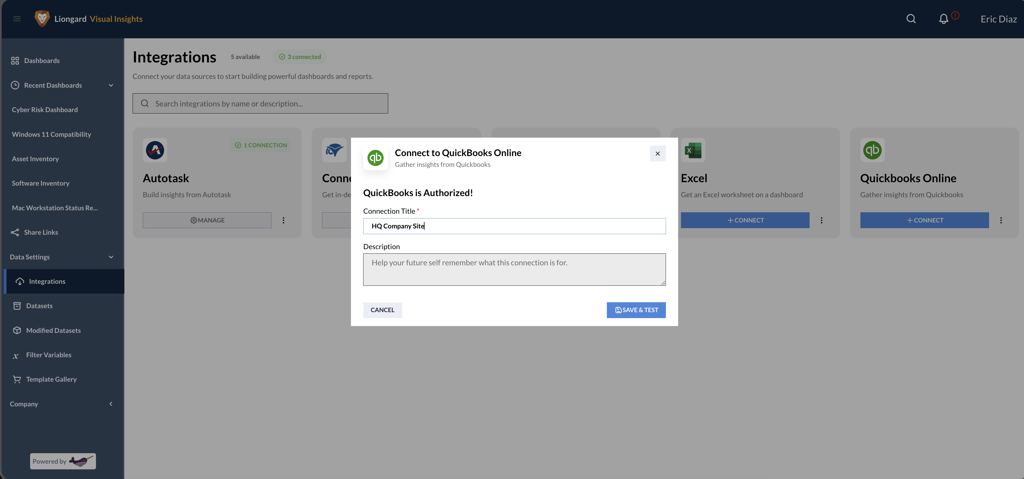Collapse Recent Dashboards chevron
The height and width of the screenshot is (479, 1024).
point(111,86)
